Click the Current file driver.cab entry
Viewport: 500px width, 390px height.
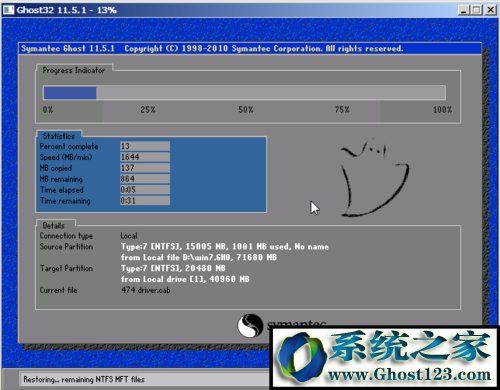coord(146,290)
